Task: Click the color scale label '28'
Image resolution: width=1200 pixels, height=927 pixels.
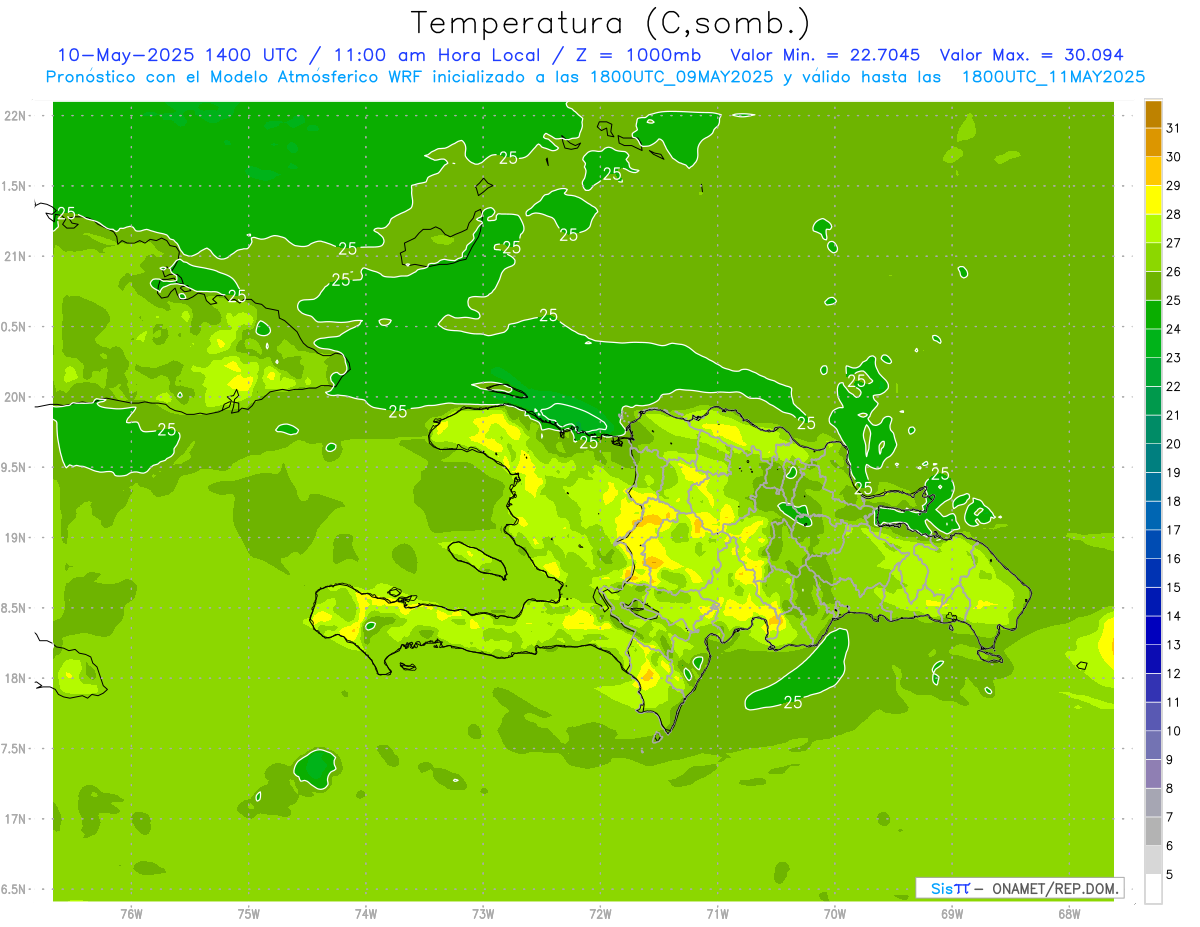Action: pos(1173,214)
